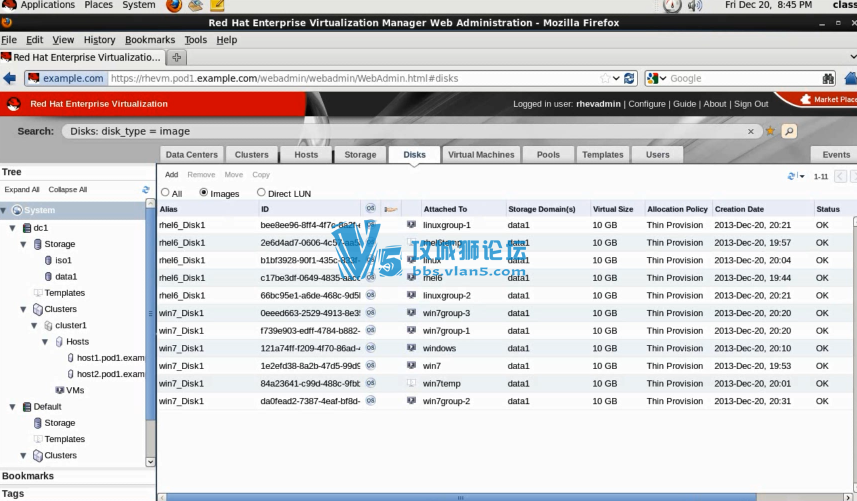Click the iso1 storage domain icon
The image size is (857, 501).
pyautogui.click(x=48, y=261)
